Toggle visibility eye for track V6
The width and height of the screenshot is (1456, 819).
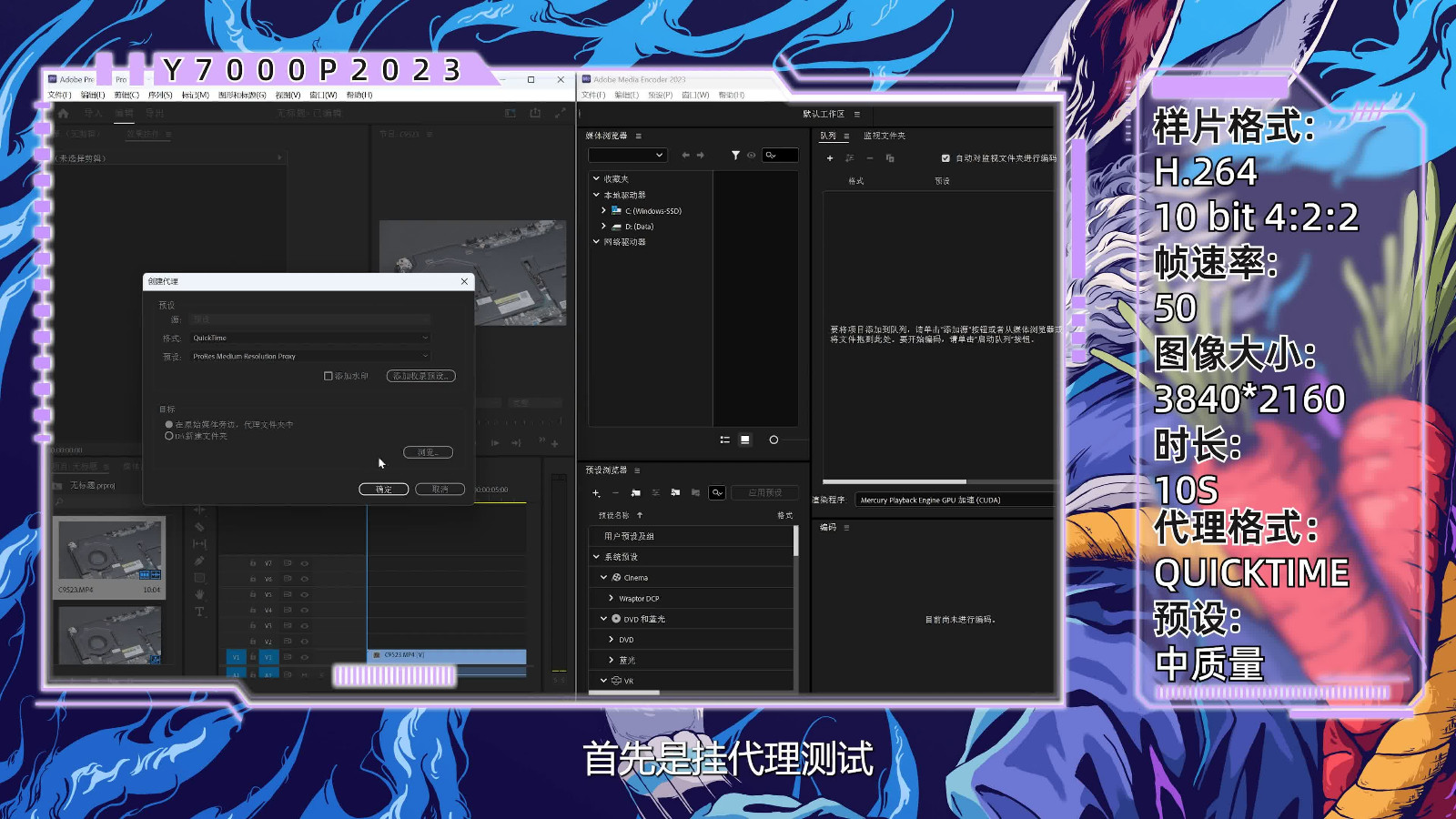click(305, 579)
